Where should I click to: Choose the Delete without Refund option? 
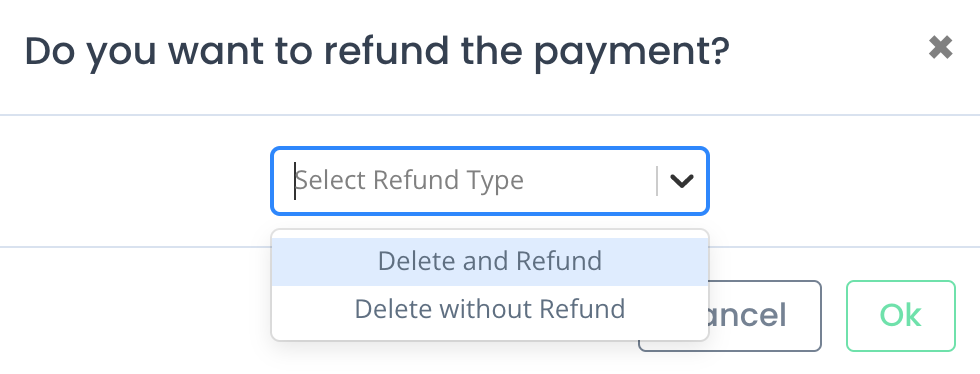[490, 309]
